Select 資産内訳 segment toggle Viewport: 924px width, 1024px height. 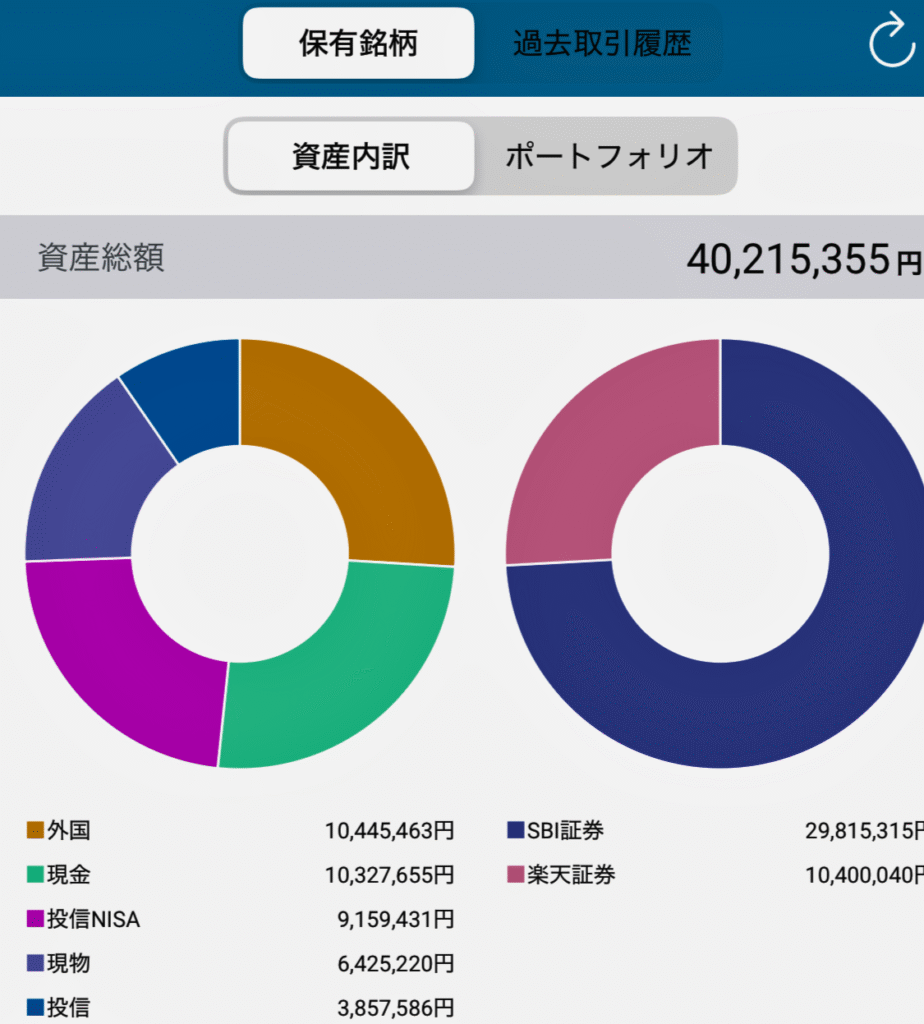[351, 157]
